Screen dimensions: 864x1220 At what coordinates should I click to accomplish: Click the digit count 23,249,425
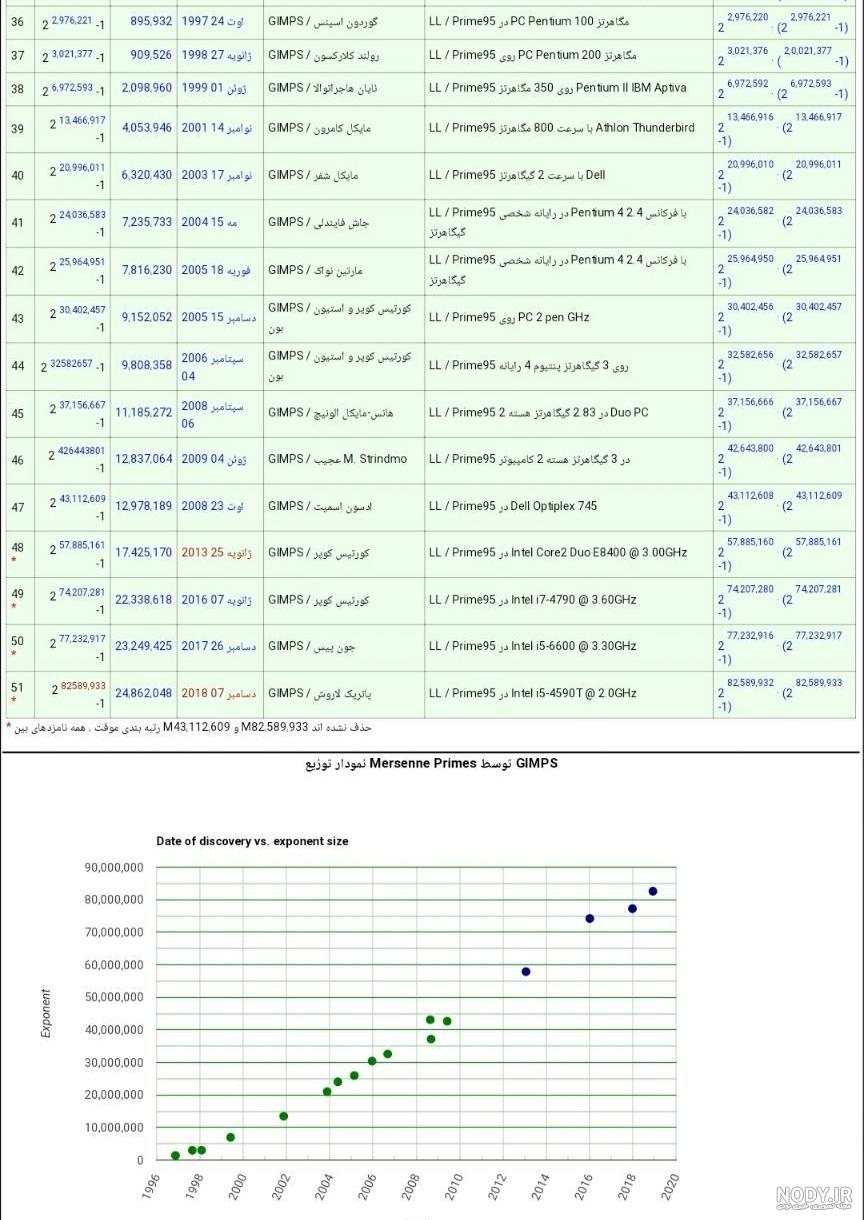tap(144, 646)
